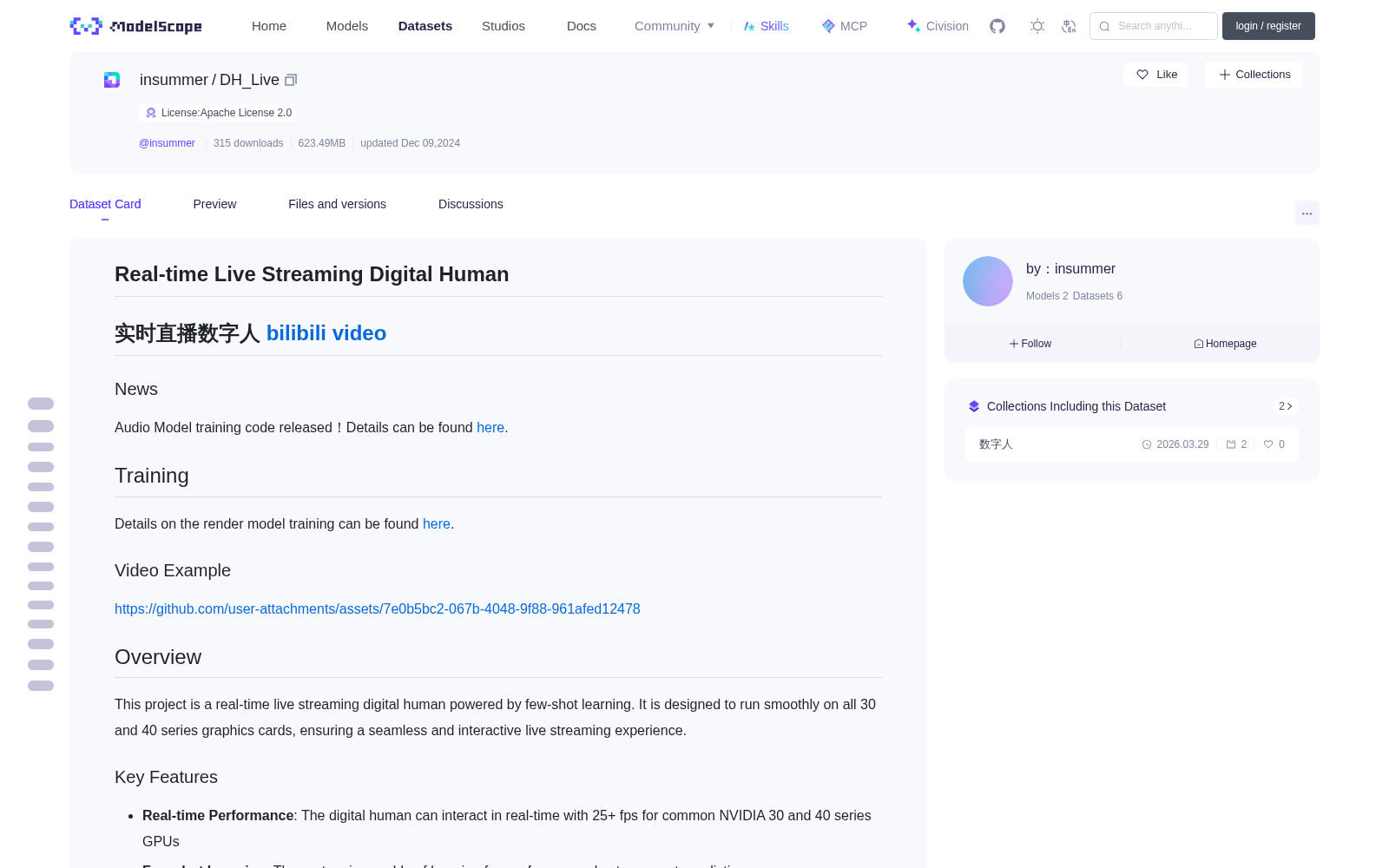Open the author's Homepage

(1225, 344)
